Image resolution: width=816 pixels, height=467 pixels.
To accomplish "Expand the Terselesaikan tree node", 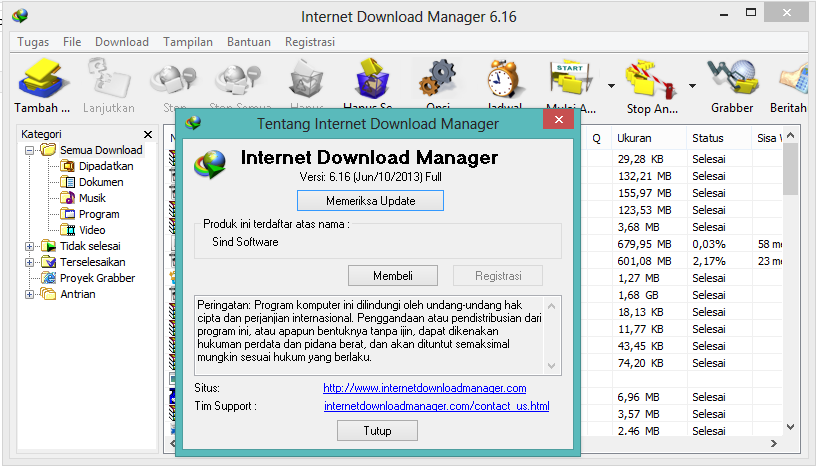I will (30, 262).
